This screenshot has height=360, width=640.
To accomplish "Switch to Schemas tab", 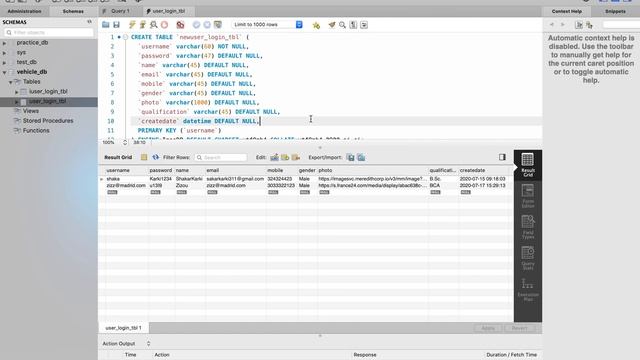I will [x=73, y=11].
